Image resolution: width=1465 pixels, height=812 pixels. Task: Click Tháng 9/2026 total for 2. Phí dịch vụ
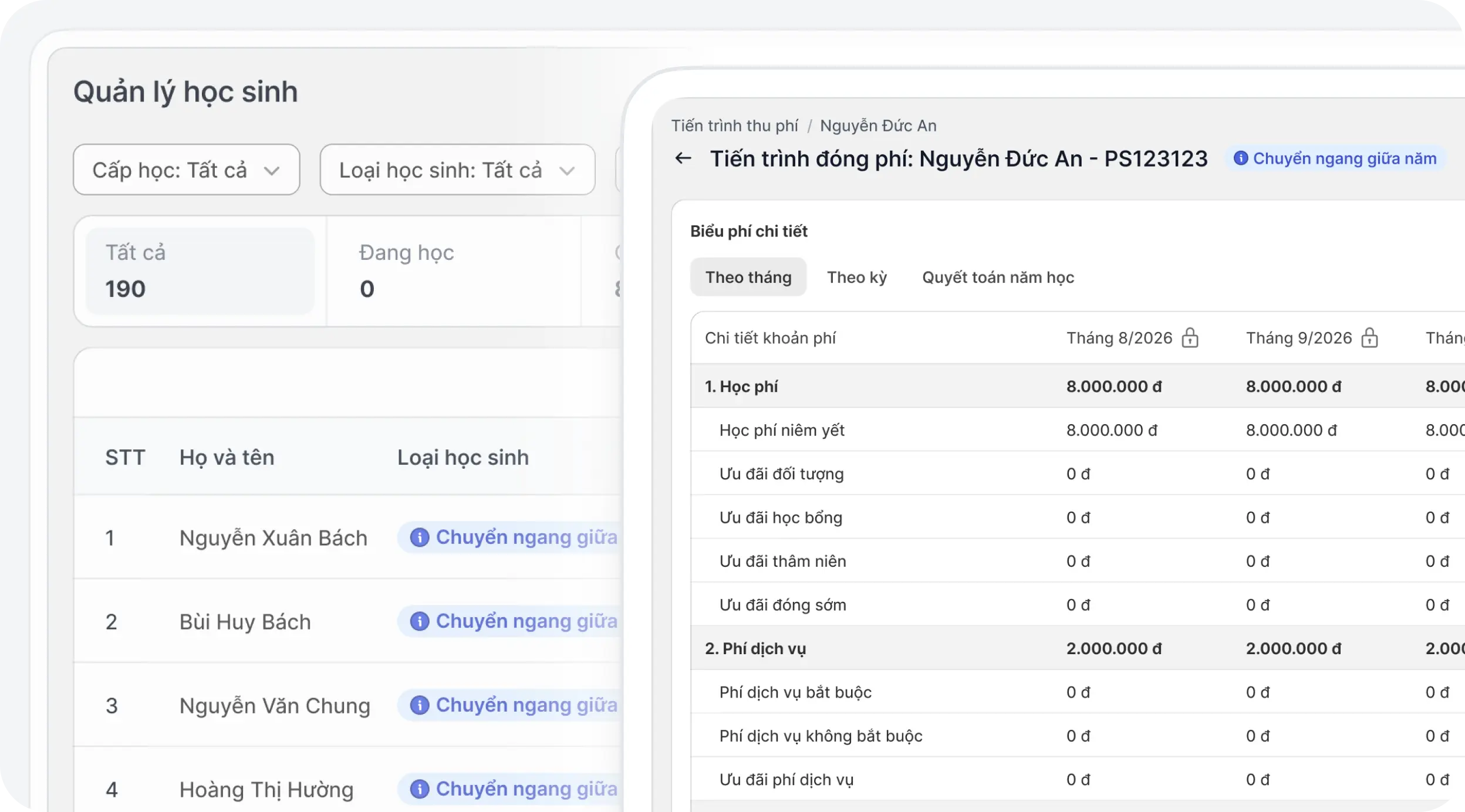tap(1294, 648)
